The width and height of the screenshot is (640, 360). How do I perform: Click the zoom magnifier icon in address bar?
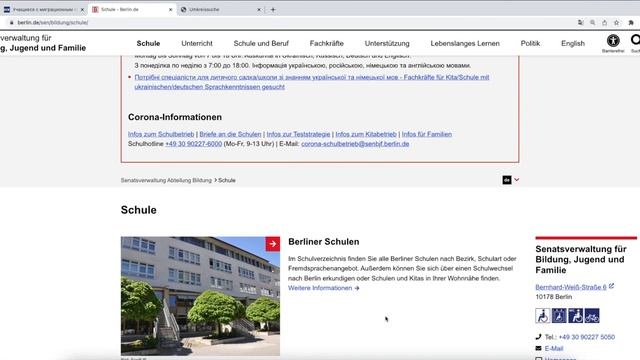tap(593, 23)
